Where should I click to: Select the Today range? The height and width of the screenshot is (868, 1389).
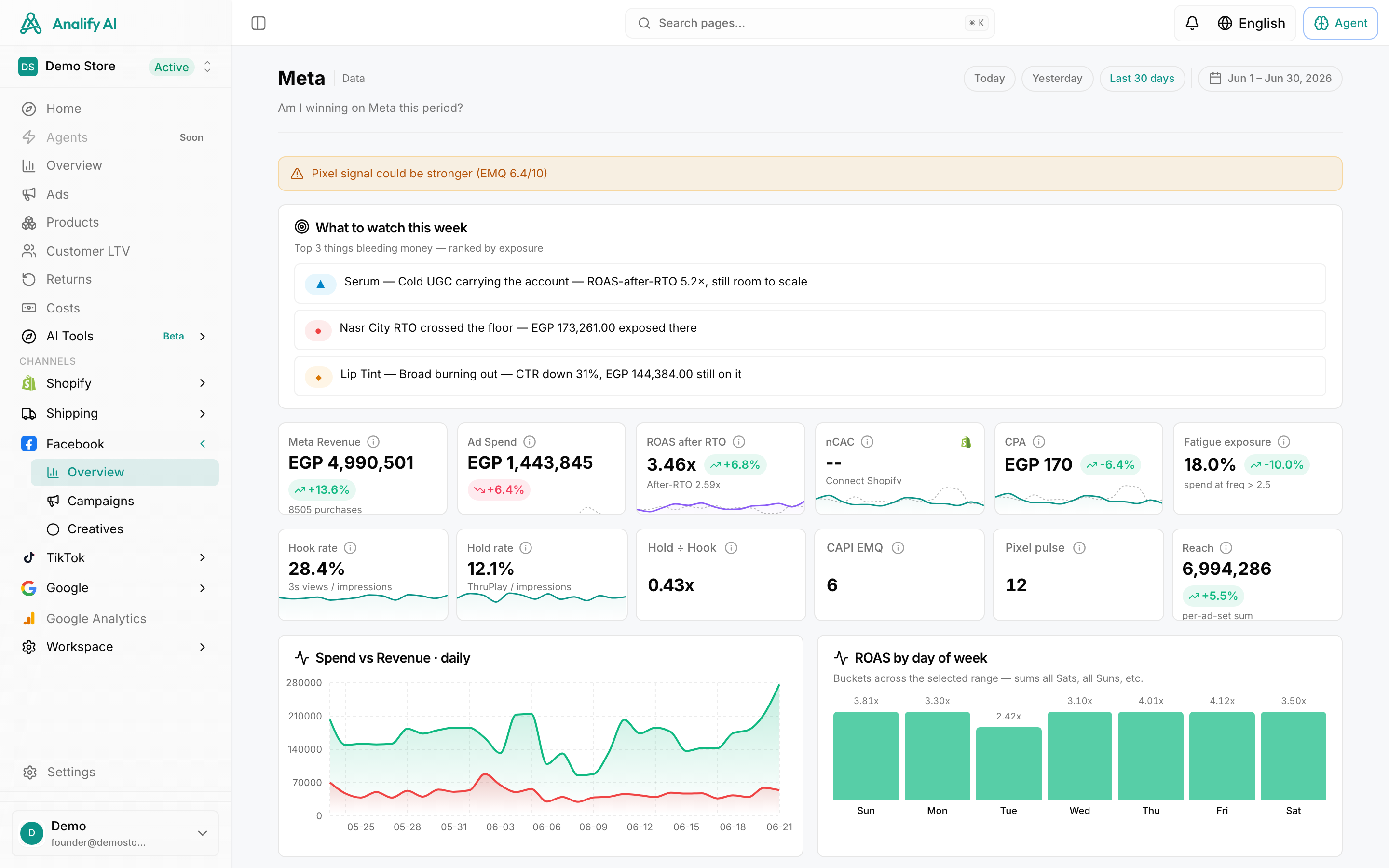(989, 78)
